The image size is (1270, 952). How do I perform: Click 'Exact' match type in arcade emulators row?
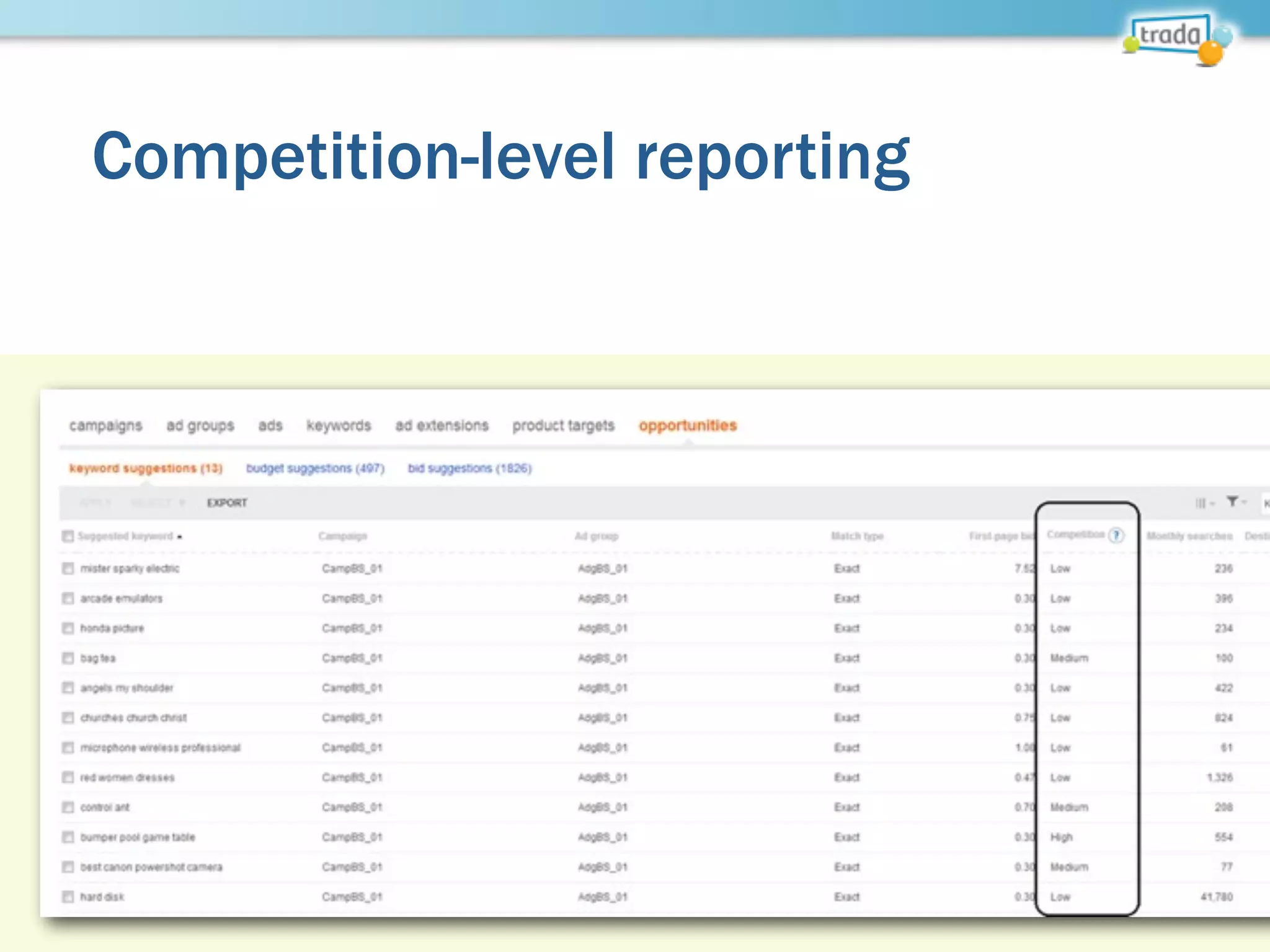tap(847, 598)
